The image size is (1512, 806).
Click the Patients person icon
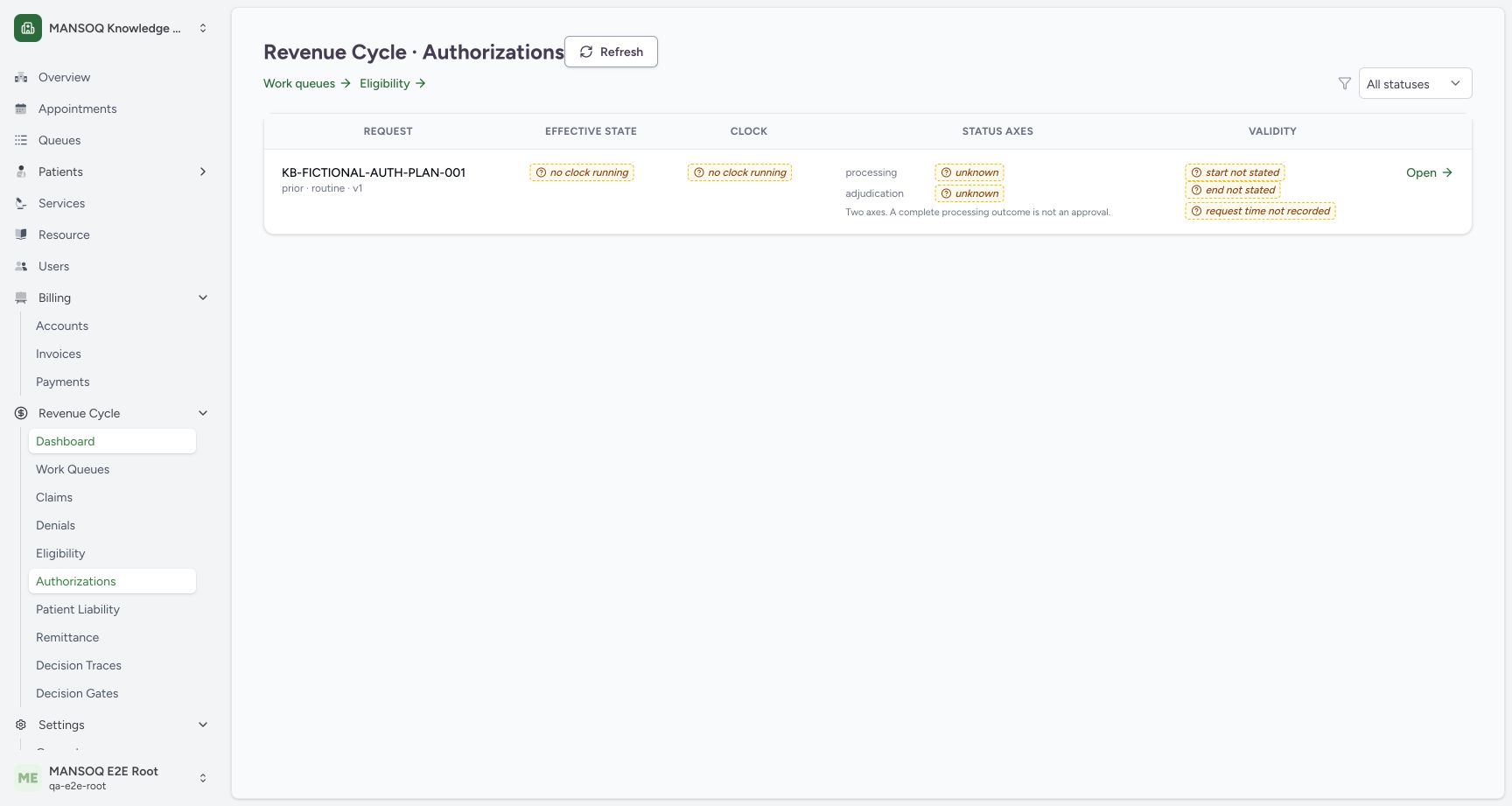pyautogui.click(x=21, y=172)
